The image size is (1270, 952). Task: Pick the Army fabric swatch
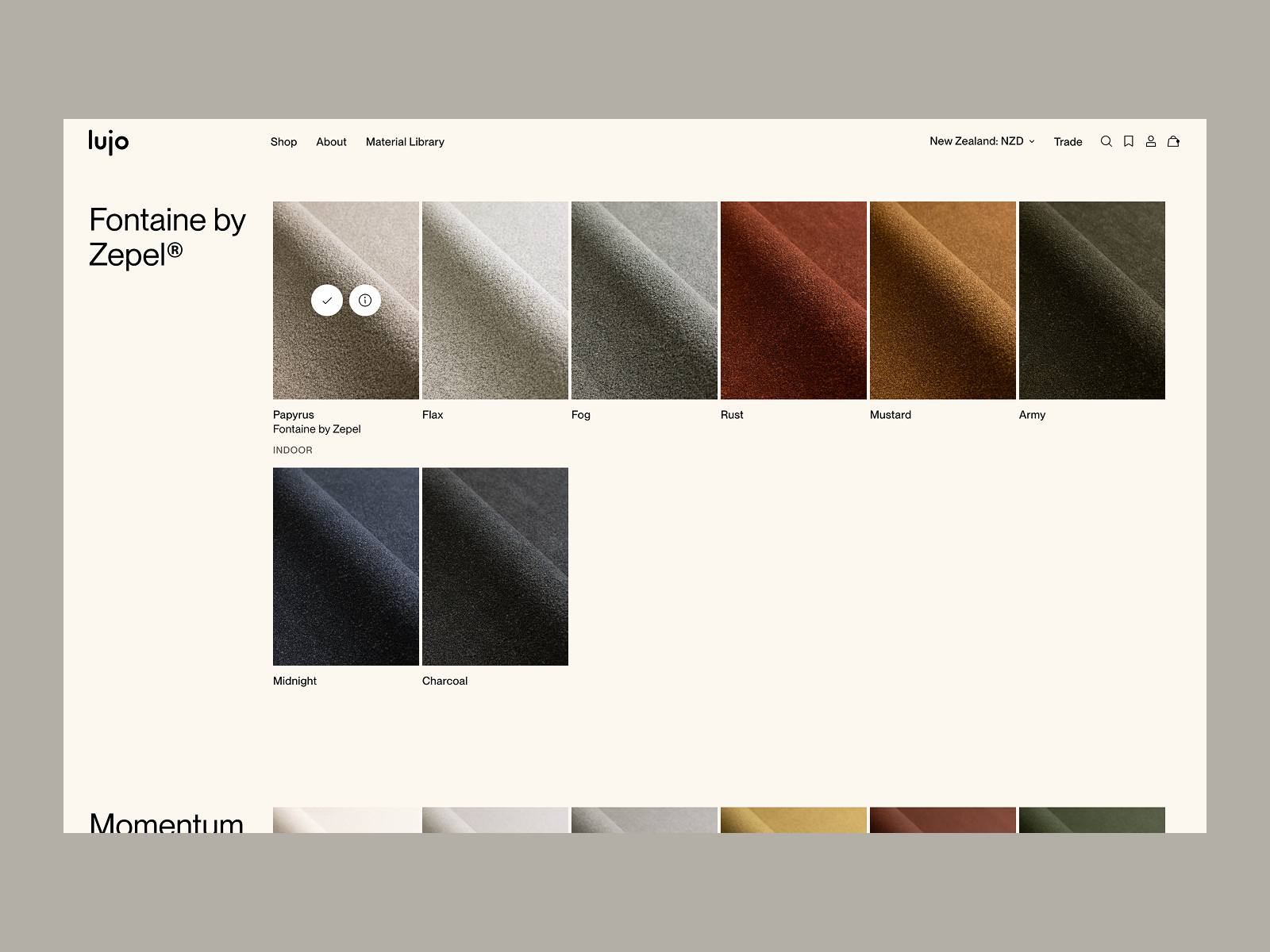click(x=1092, y=300)
